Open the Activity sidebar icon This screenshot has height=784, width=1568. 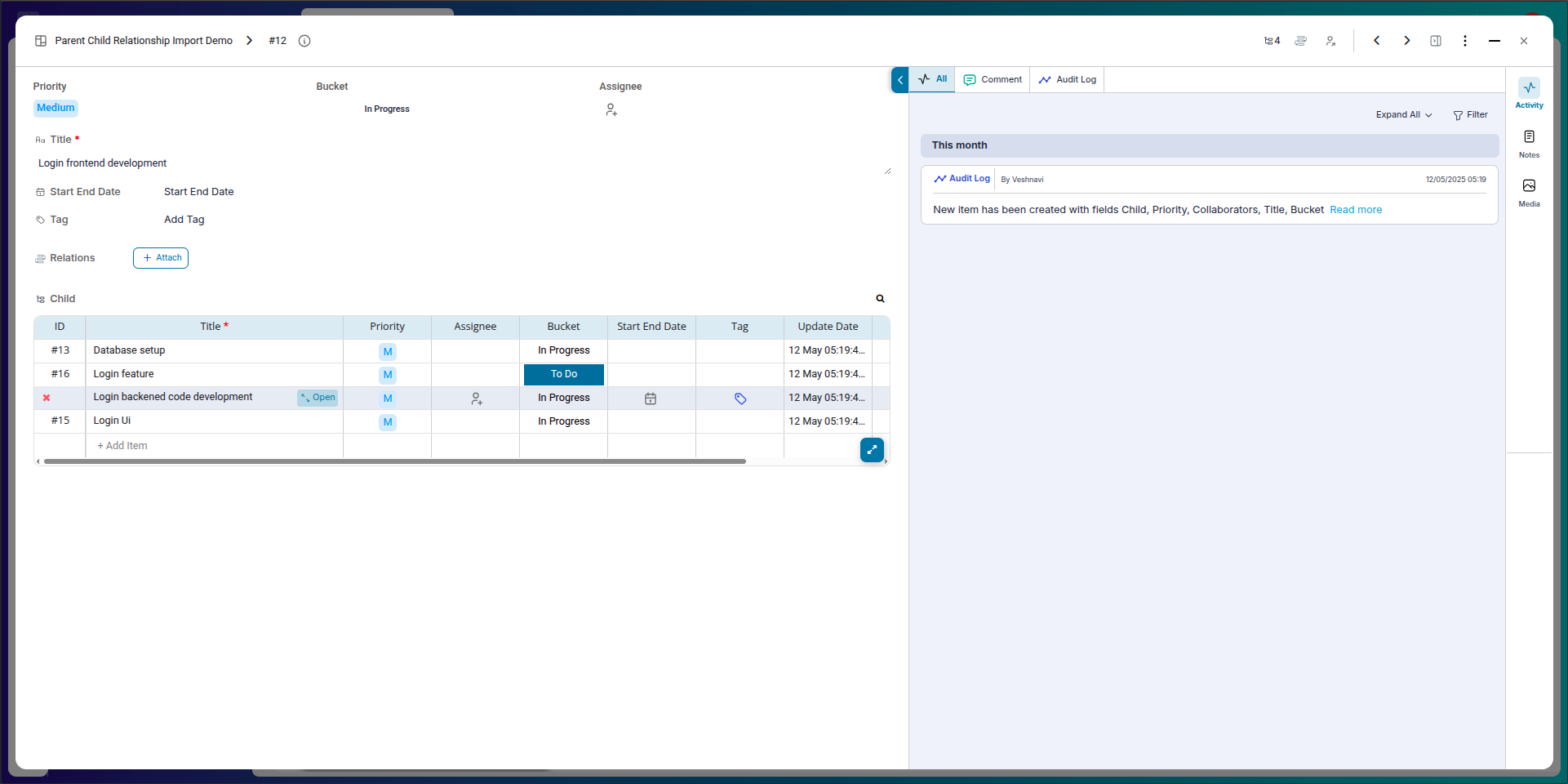click(1529, 94)
